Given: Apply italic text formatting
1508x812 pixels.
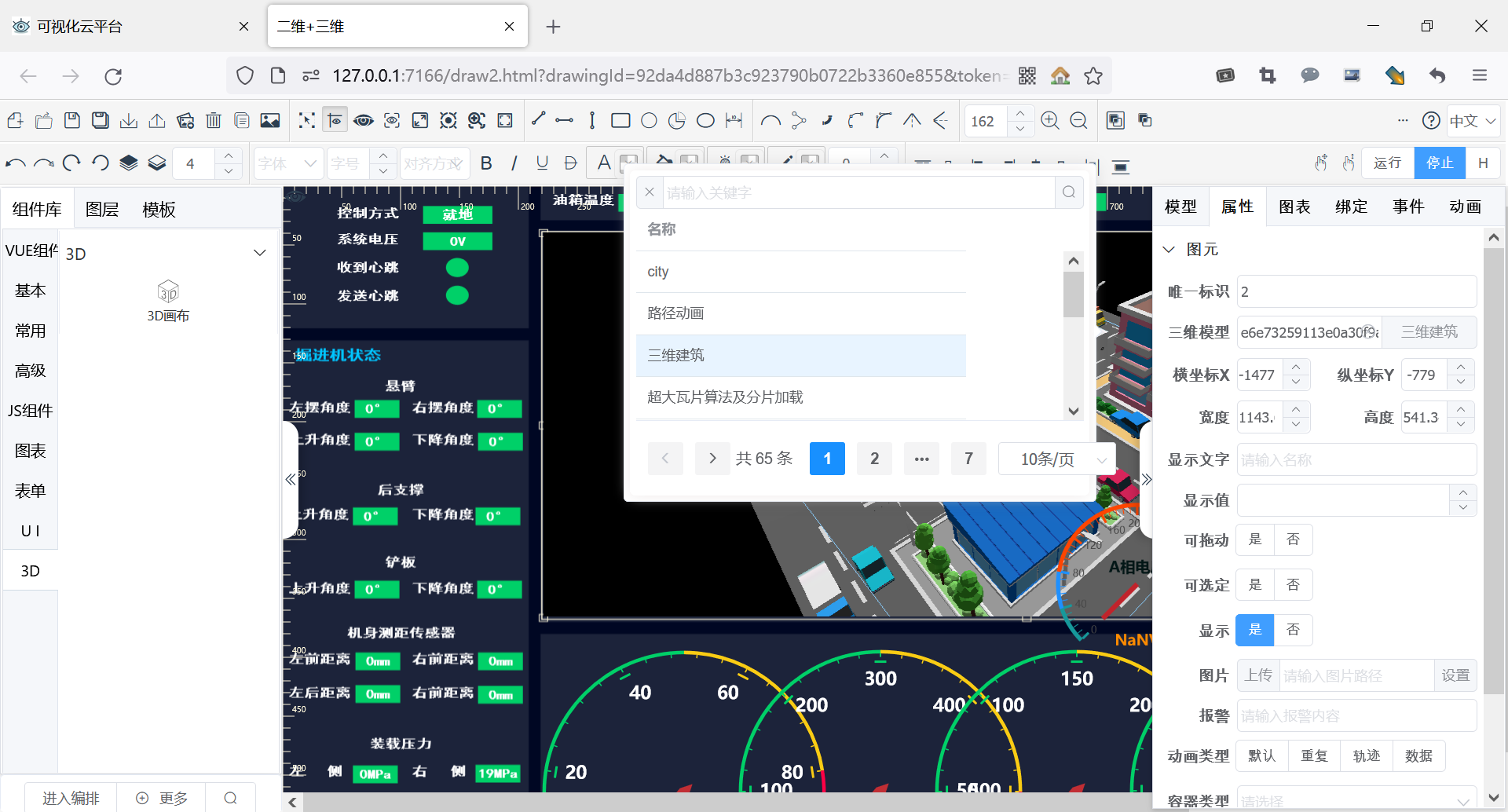Looking at the screenshot, I should [x=514, y=163].
